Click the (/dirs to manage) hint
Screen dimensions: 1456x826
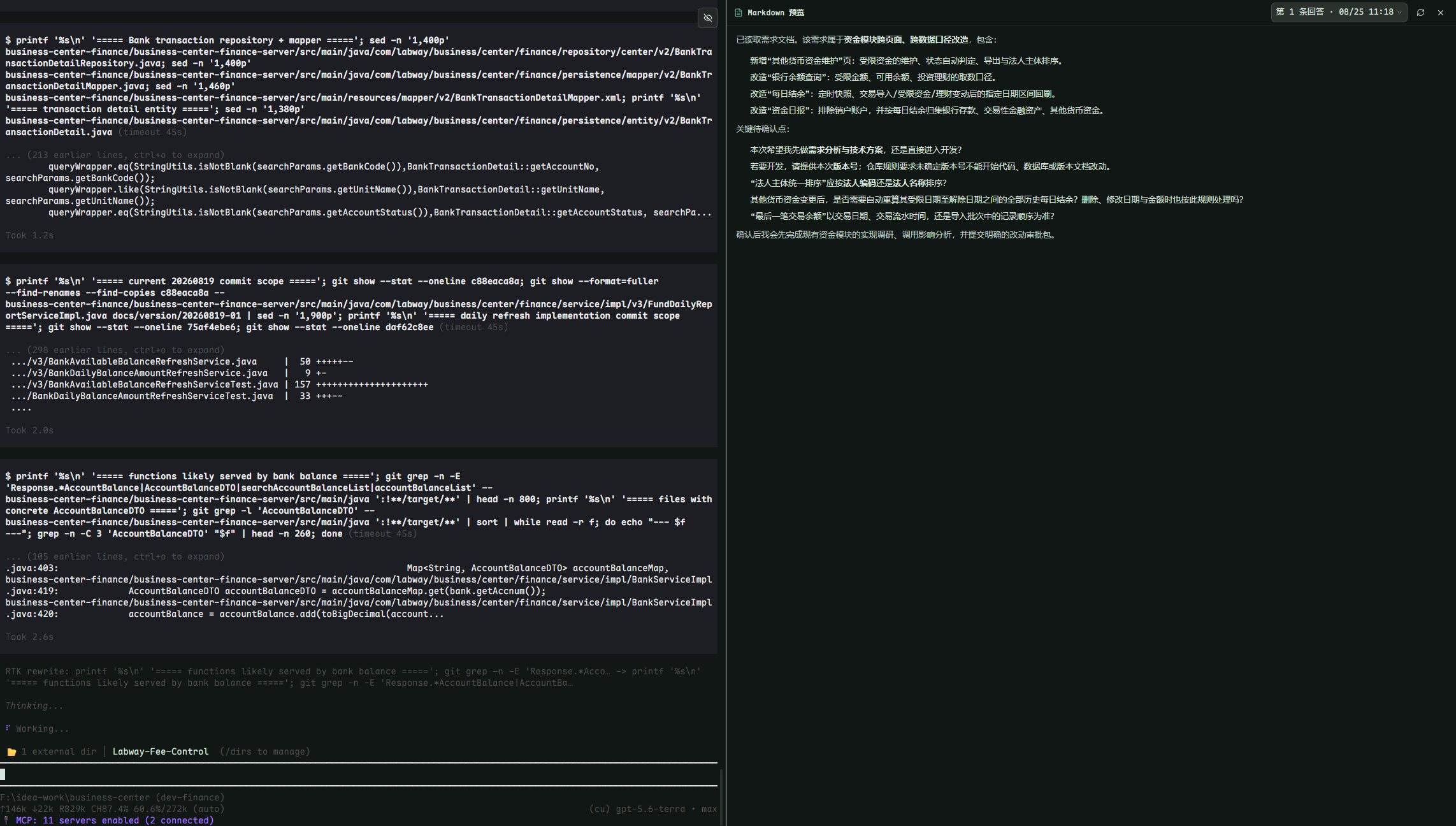point(265,751)
